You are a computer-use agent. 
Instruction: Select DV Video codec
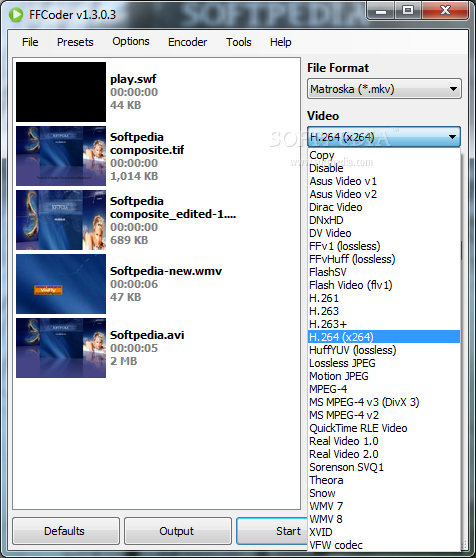(384, 233)
